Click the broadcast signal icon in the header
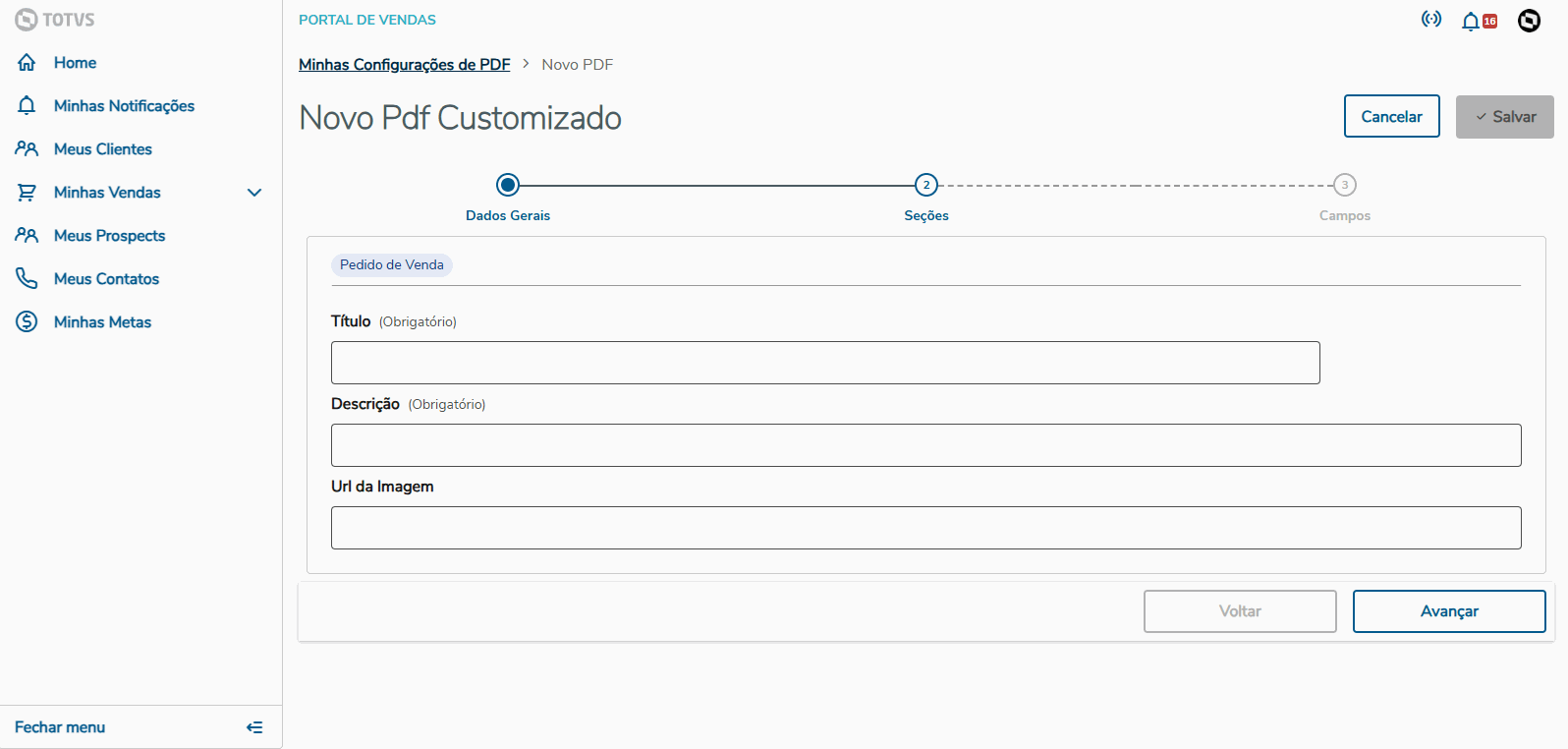The height and width of the screenshot is (749, 1568). coord(1431,20)
